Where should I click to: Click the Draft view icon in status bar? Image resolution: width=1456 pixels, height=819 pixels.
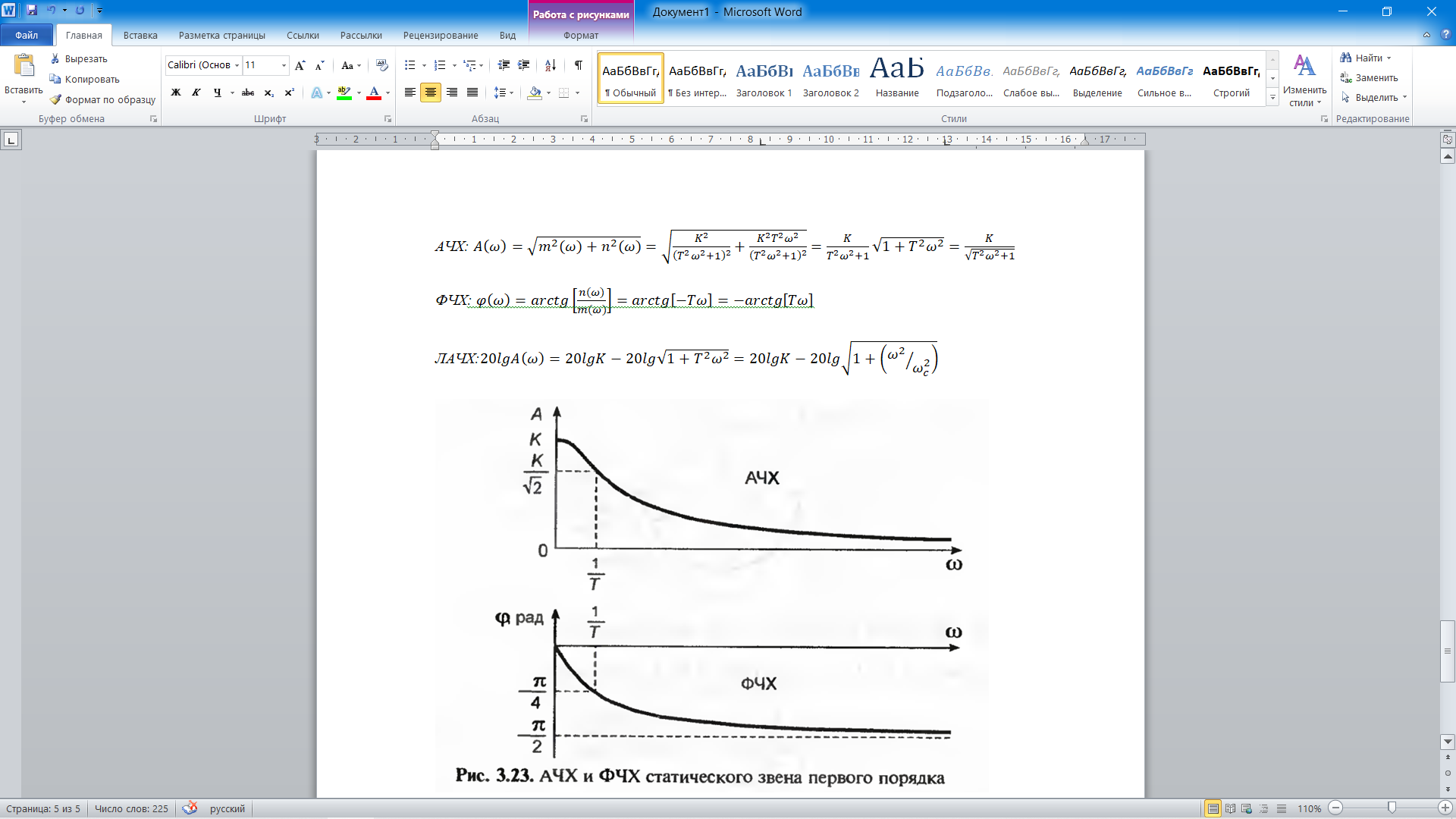(x=1282, y=808)
